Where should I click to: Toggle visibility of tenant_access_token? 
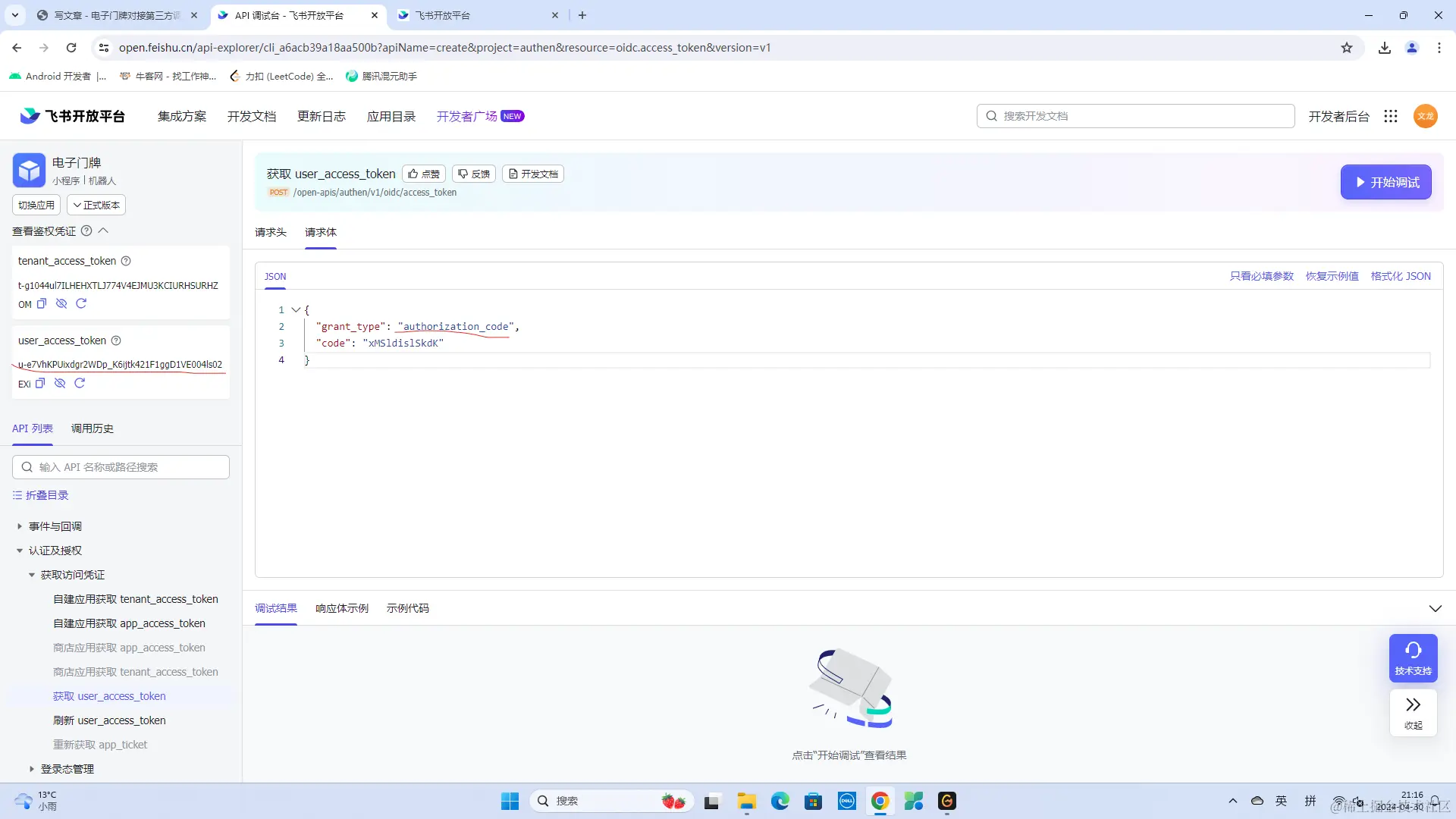(x=61, y=303)
